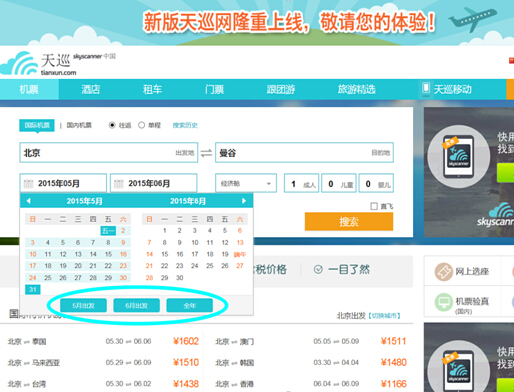Screen dimensions: 514x392
Task: Switch to 国内机票 domestic flights
Action: point(79,125)
